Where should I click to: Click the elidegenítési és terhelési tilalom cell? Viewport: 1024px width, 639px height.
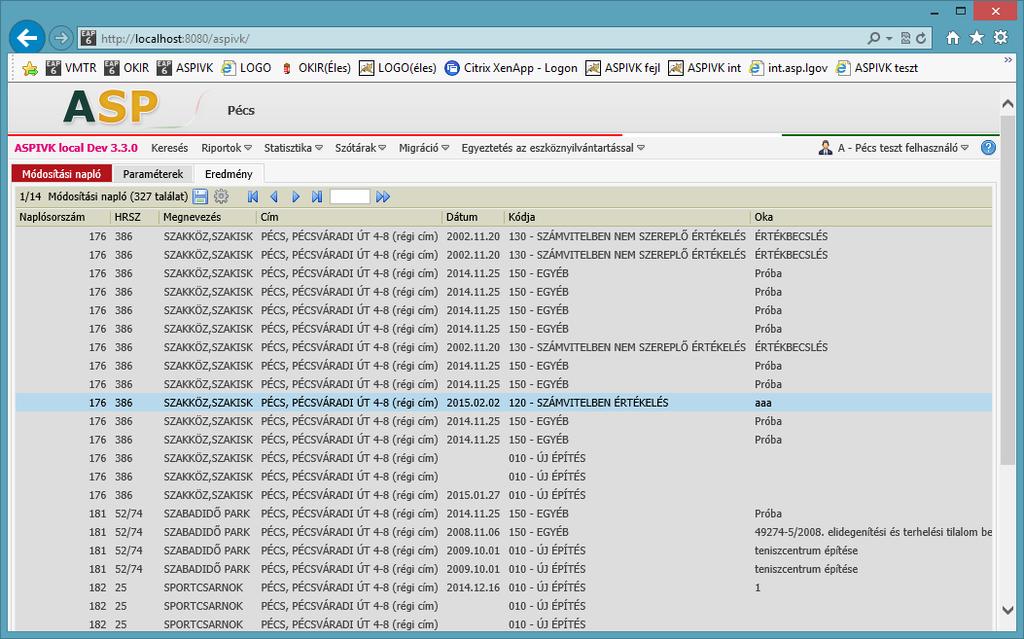pyautogui.click(x=872, y=532)
